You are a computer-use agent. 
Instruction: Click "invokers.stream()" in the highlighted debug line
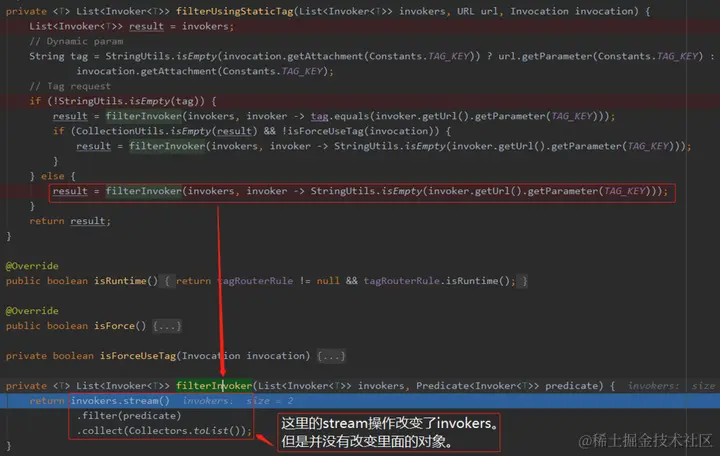tap(120, 401)
